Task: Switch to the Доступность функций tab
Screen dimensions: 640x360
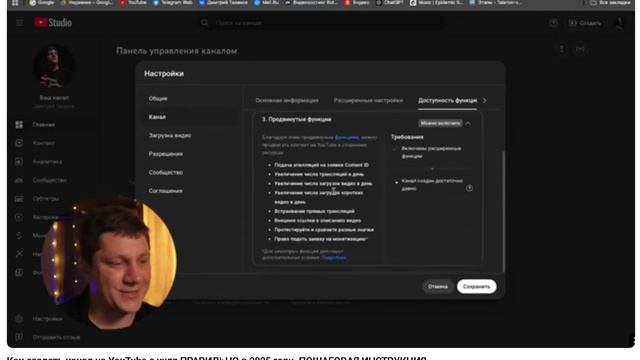Action: pos(447,100)
